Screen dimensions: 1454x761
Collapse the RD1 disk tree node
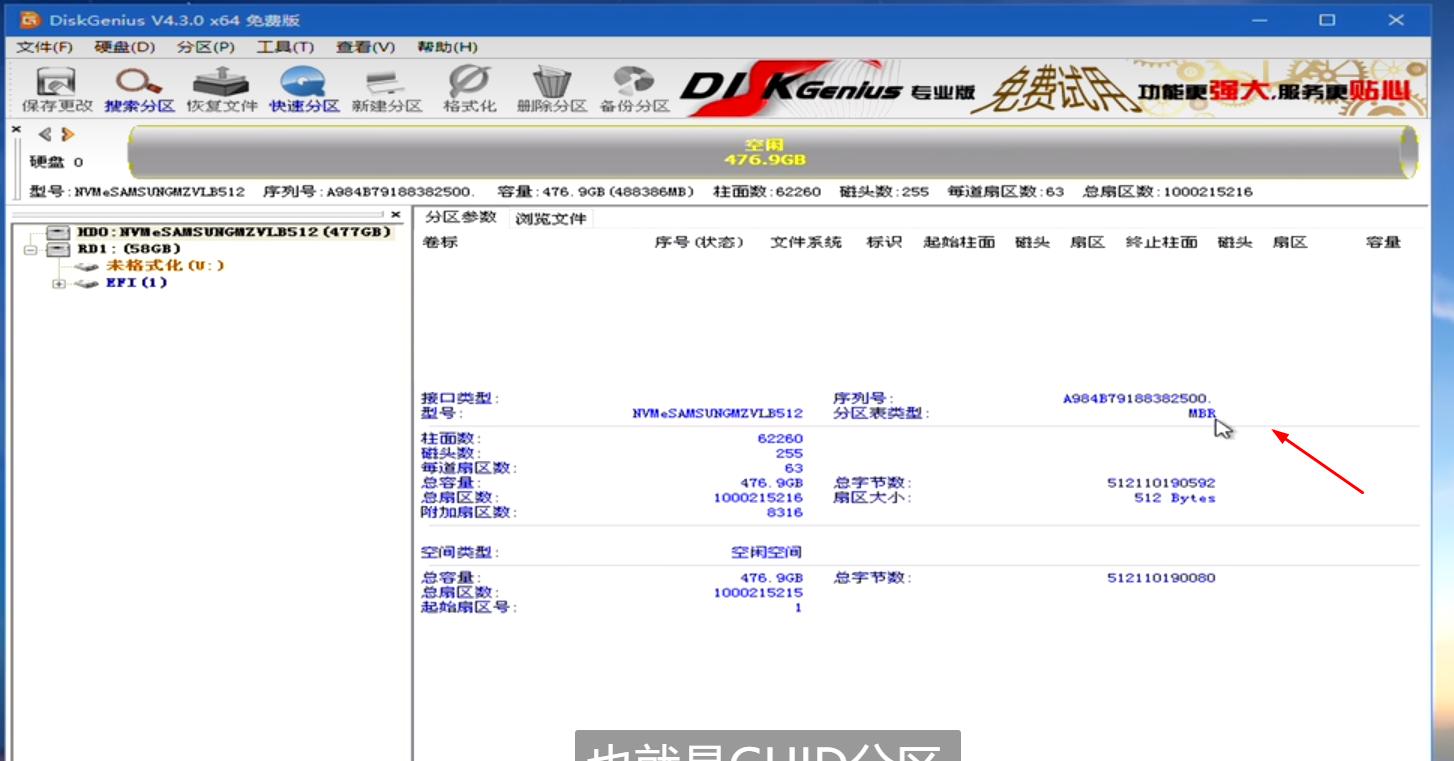(31, 249)
